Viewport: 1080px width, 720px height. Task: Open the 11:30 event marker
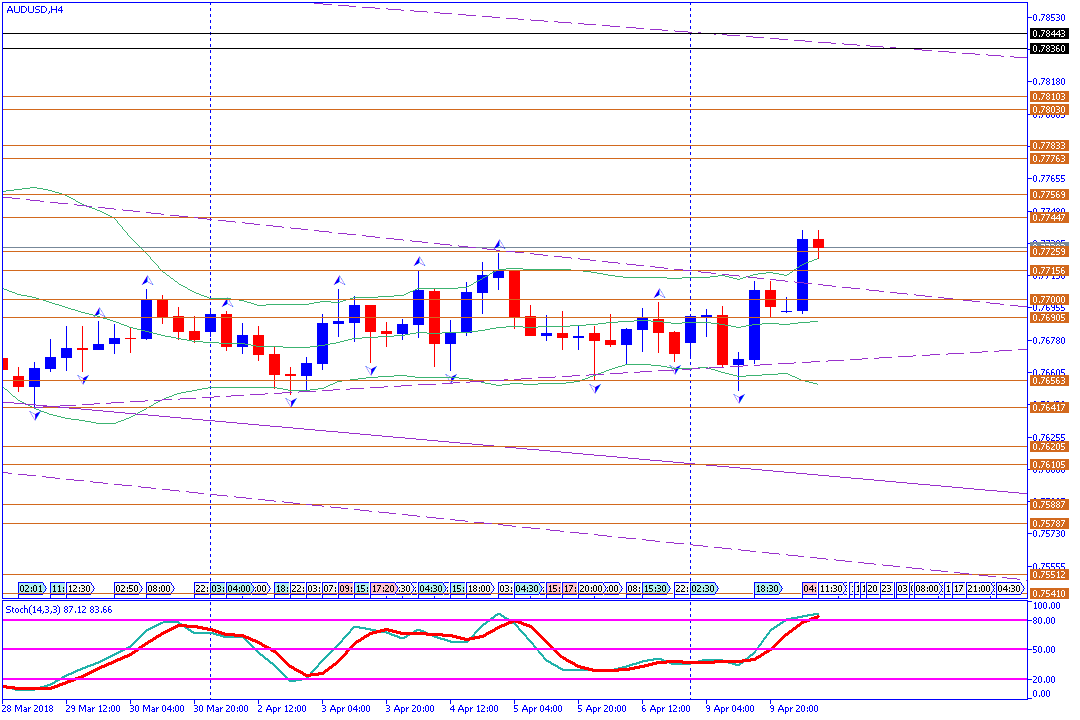832,589
